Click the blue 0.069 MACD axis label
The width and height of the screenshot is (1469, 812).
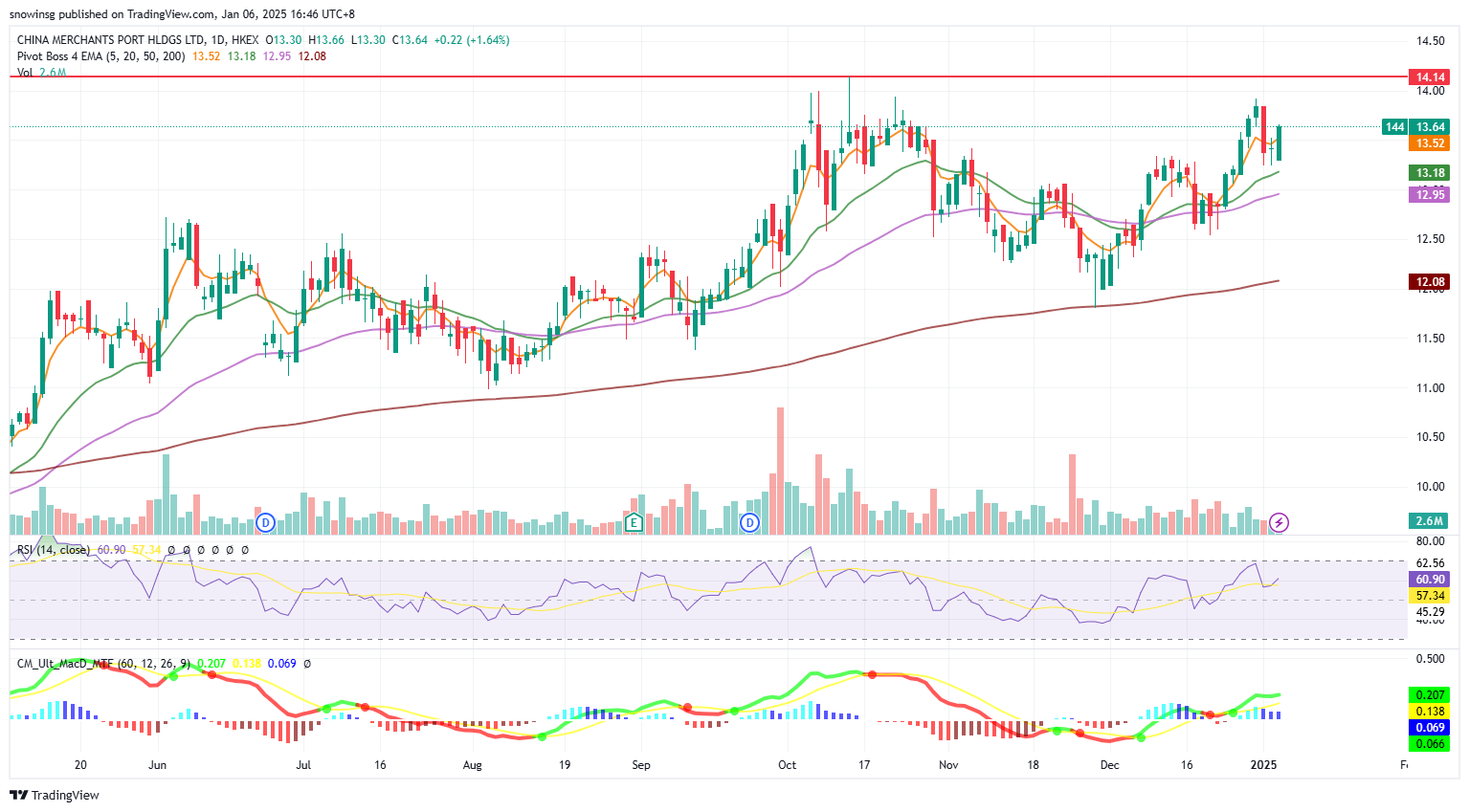click(1430, 728)
